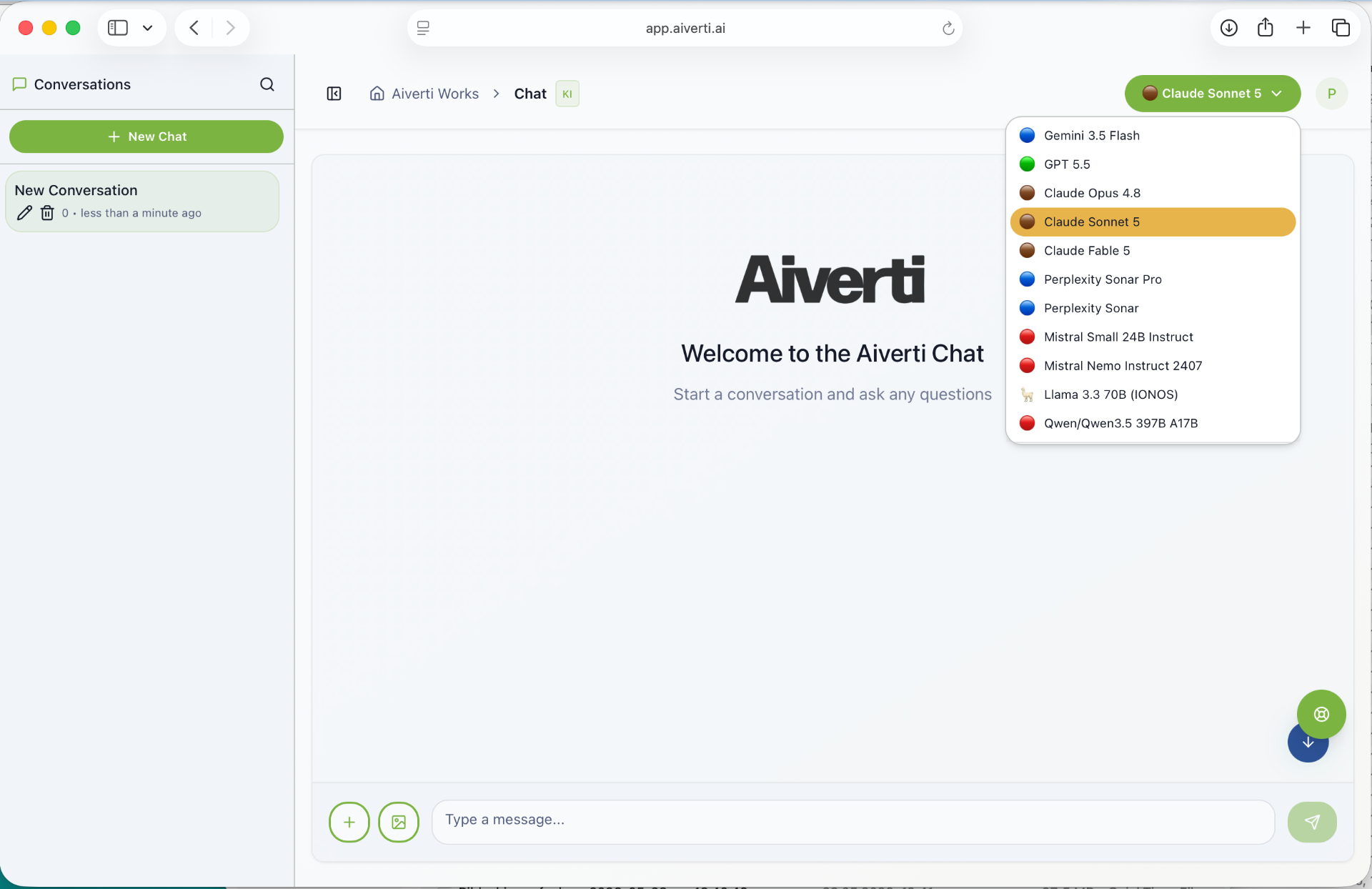The image size is (1372, 889).
Task: Click 'less than a minute ago' text
Action: [x=141, y=213]
